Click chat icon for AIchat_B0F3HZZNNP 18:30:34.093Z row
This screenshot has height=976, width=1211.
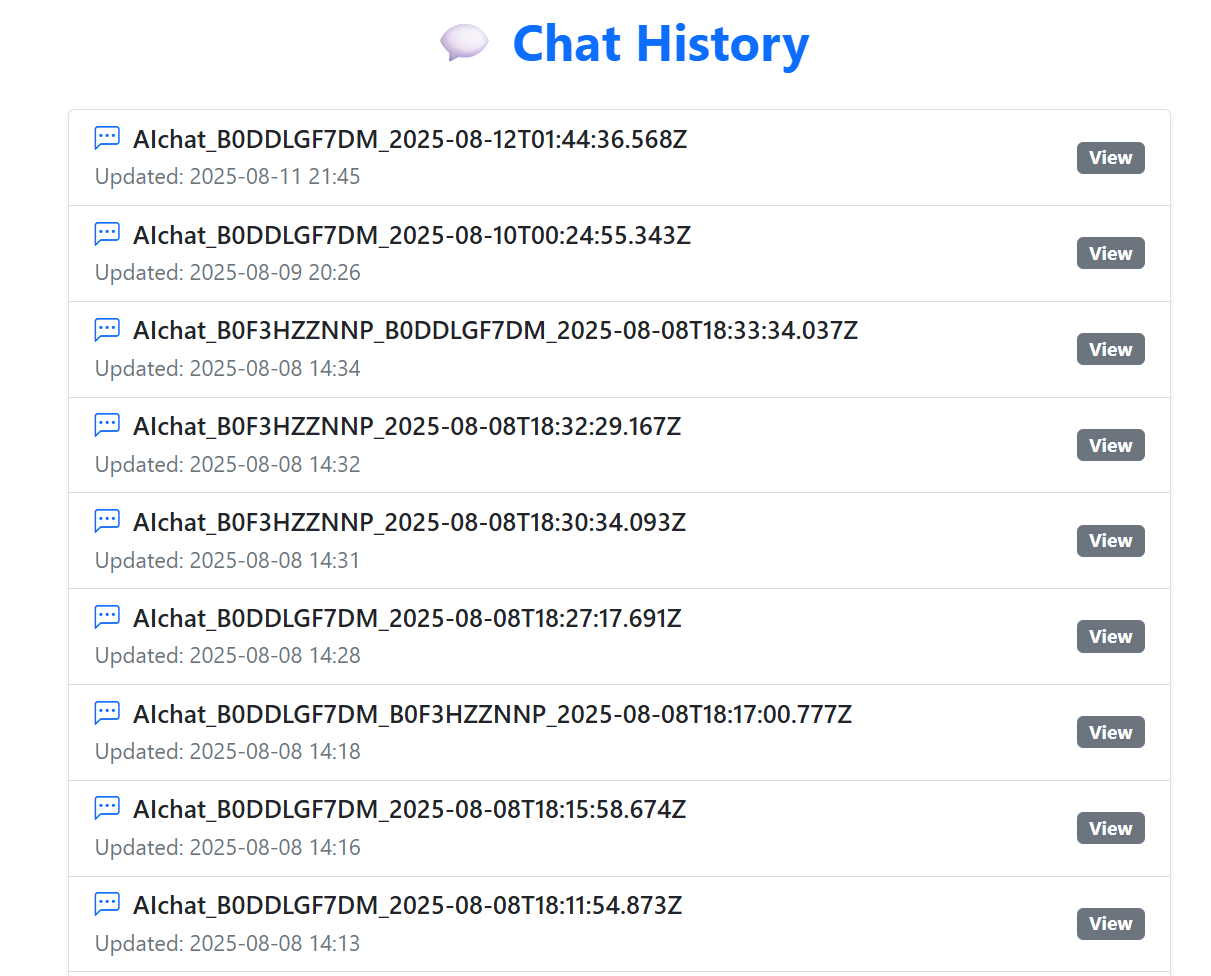(x=107, y=521)
